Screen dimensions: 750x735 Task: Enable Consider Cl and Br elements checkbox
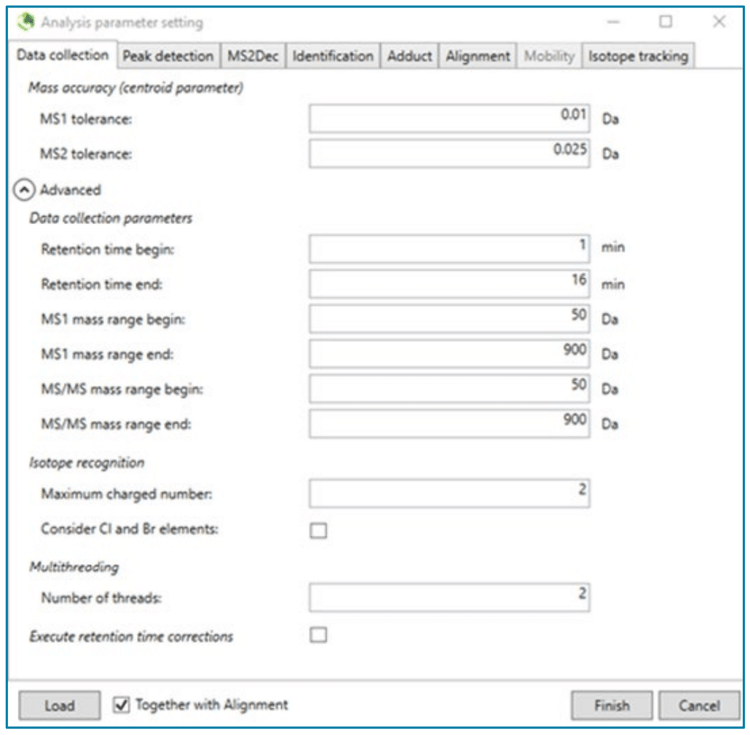(x=318, y=530)
